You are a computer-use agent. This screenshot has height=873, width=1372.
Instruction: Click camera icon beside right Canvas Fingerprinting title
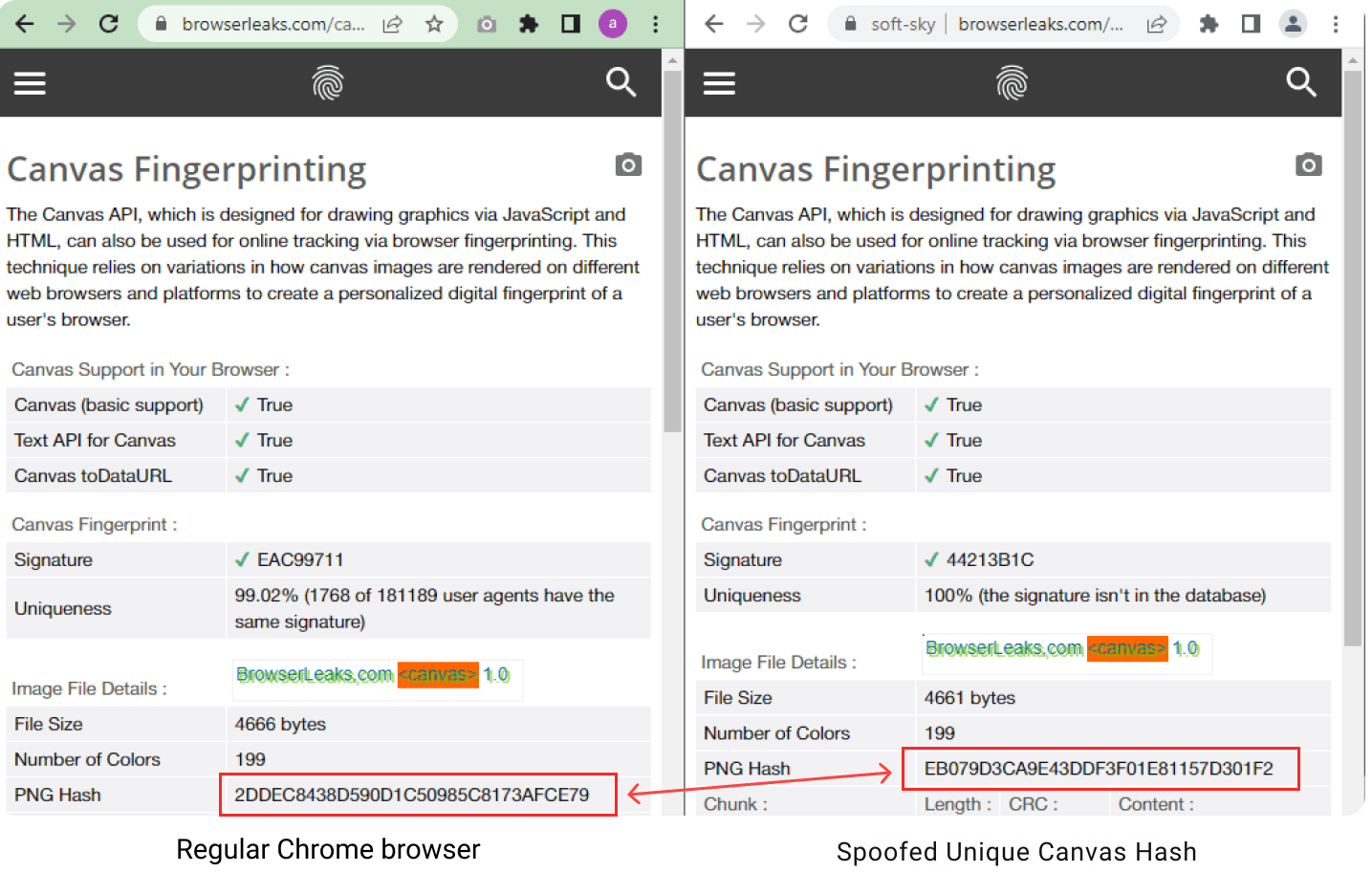click(x=1308, y=165)
